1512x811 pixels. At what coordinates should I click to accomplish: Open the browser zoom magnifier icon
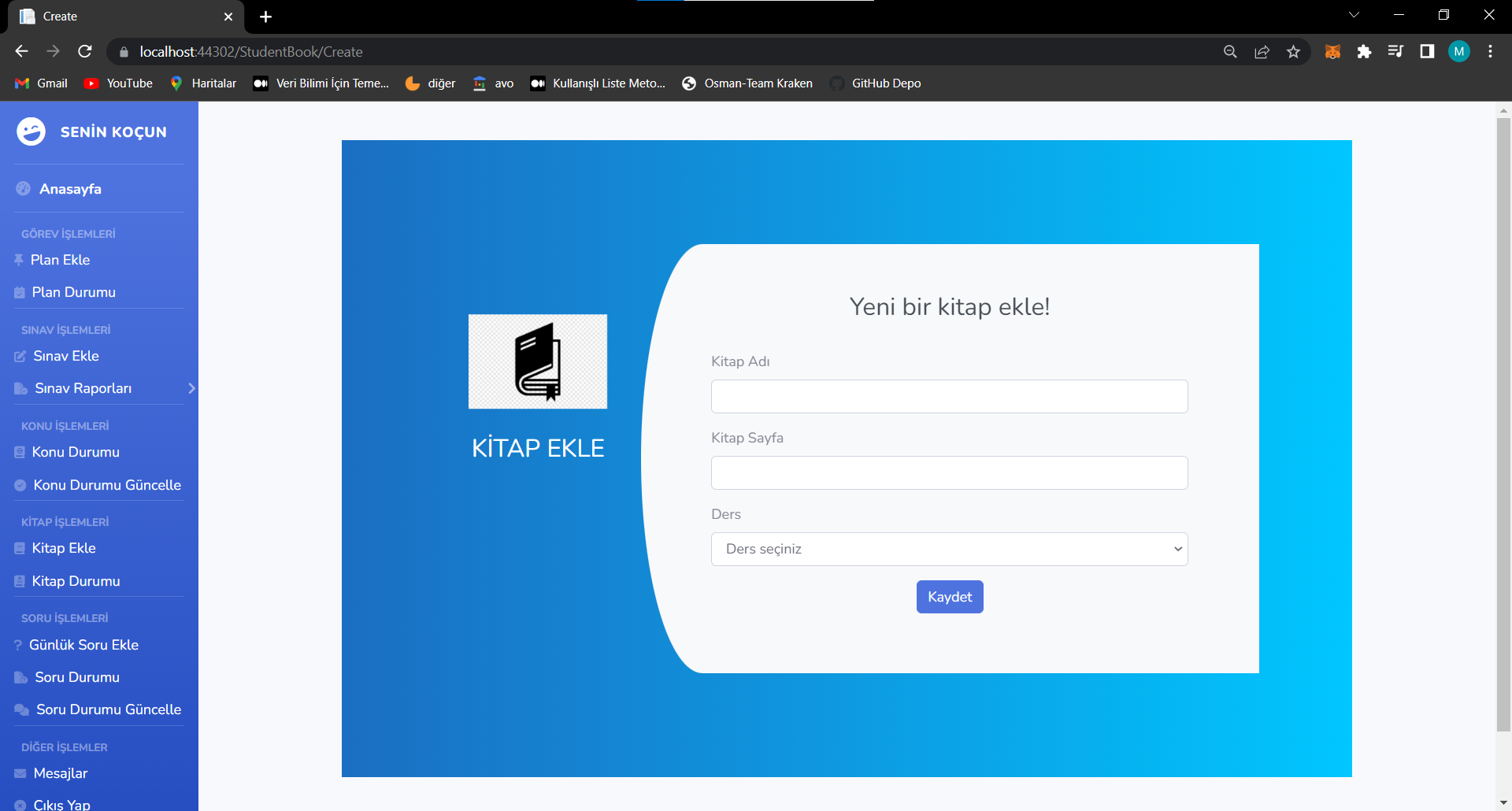1230,52
